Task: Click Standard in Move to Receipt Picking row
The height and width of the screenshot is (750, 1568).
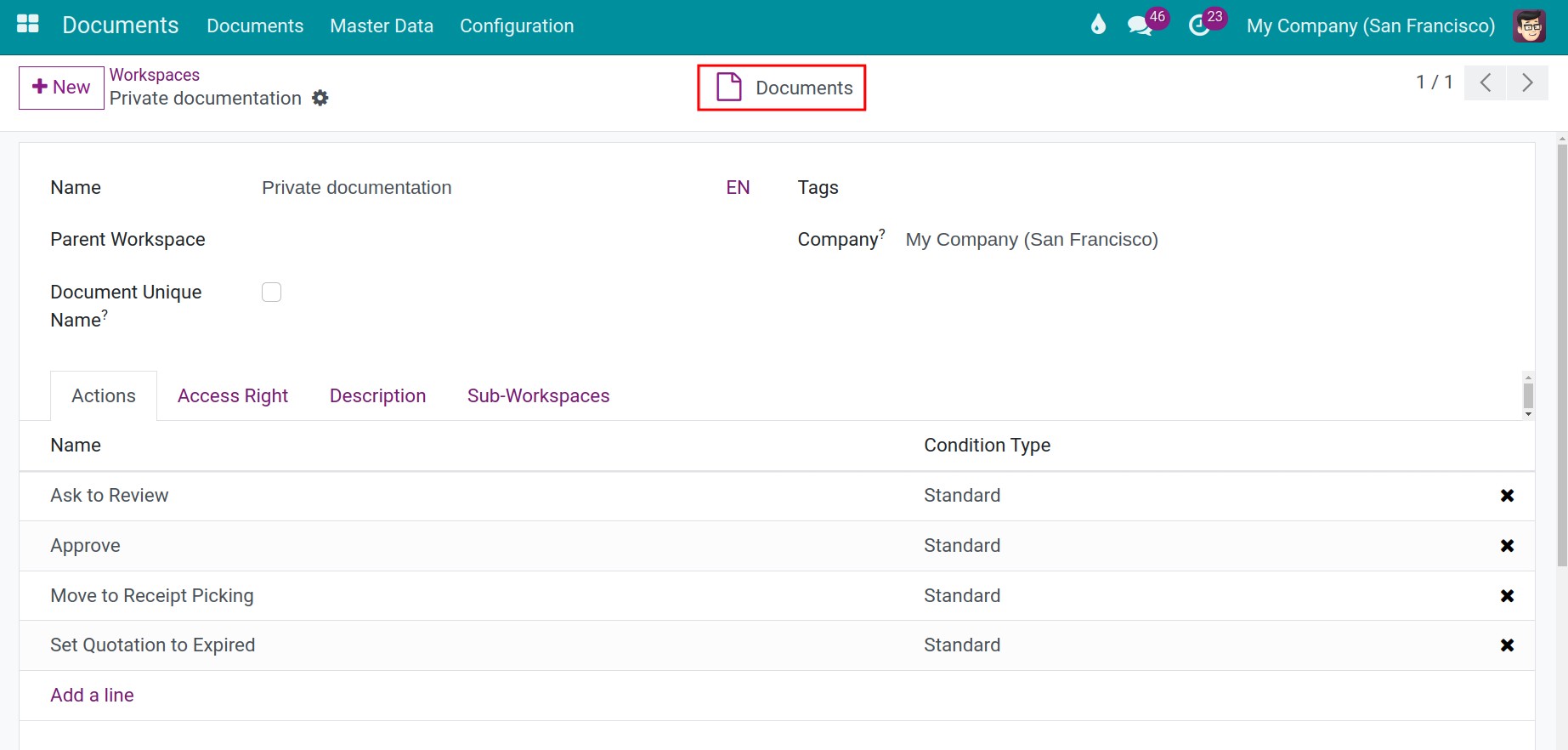Action: [962, 596]
